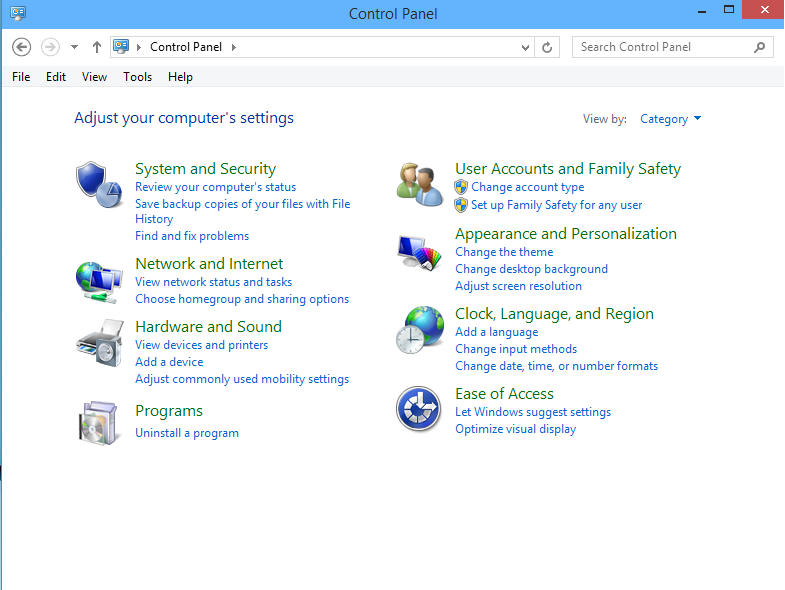Click Let Windows suggest settings link

click(533, 412)
